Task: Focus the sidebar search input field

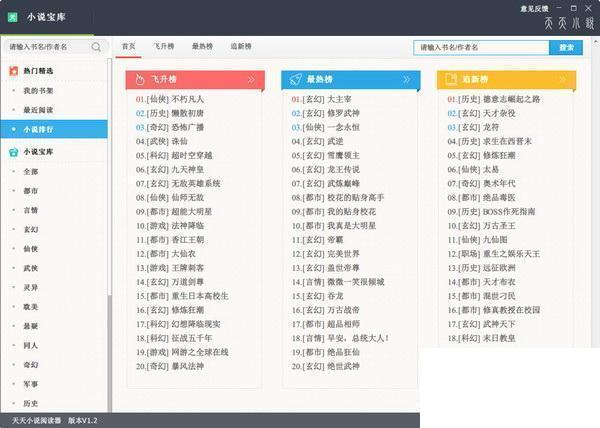Action: point(48,47)
